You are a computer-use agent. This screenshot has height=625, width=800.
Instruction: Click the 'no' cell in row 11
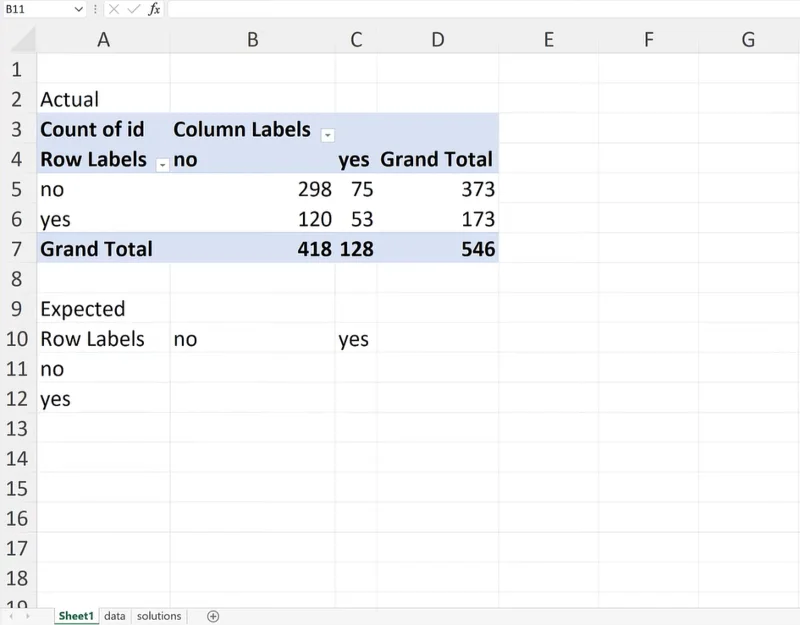(103, 369)
